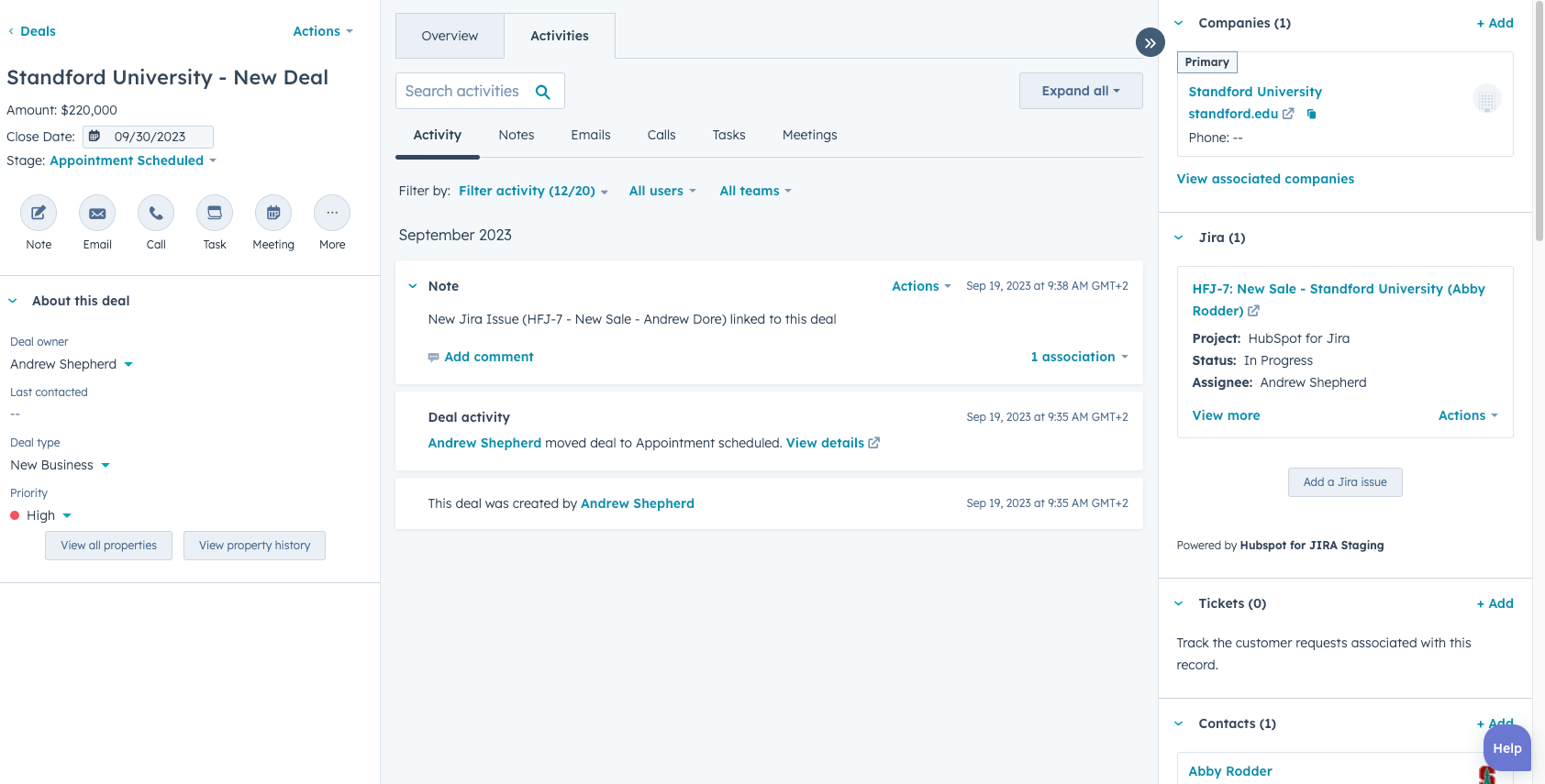The image size is (1545, 784).
Task: Collapse the right sidebar with double-chevron button
Action: click(1150, 42)
